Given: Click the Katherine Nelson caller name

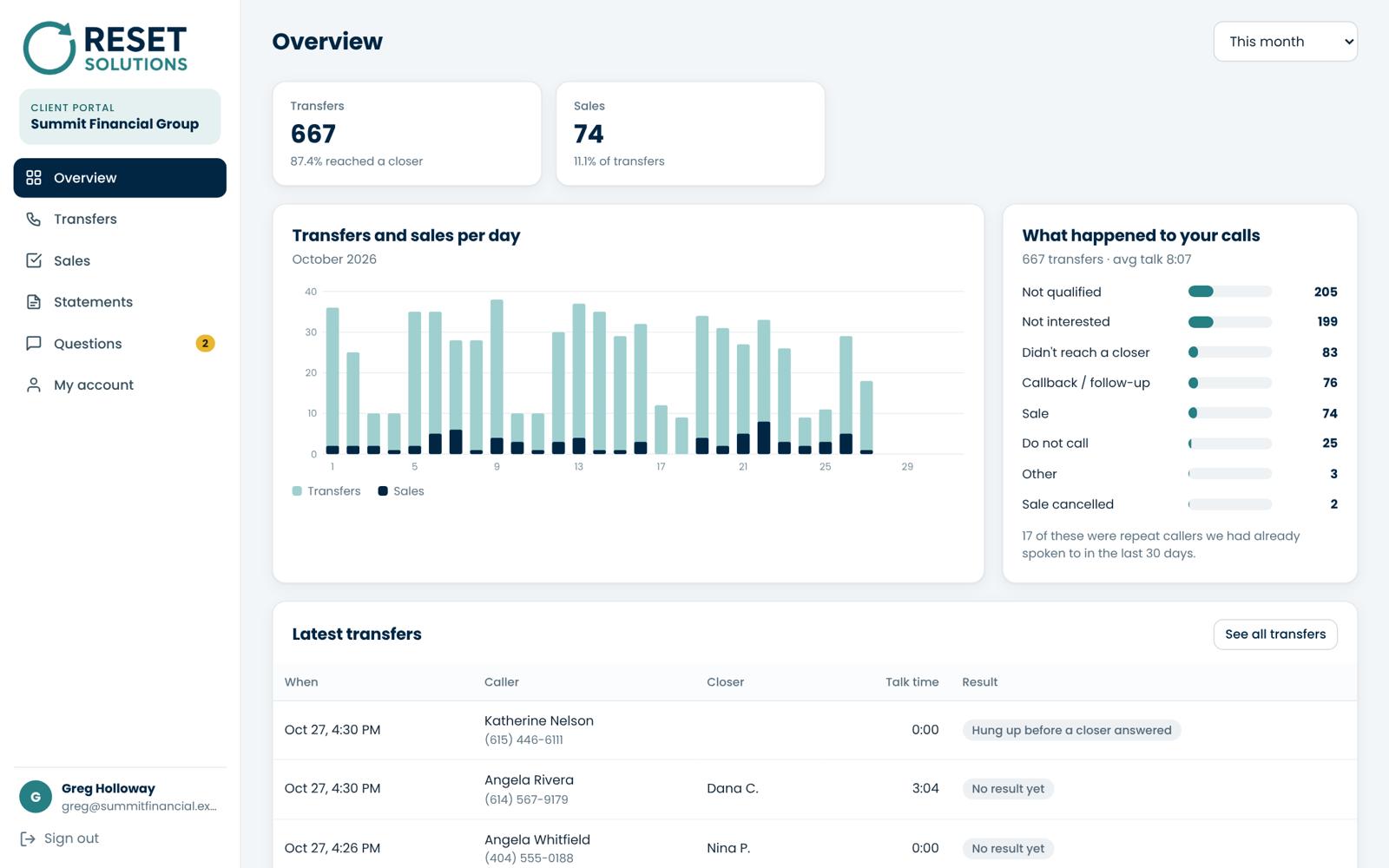Looking at the screenshot, I should point(539,720).
